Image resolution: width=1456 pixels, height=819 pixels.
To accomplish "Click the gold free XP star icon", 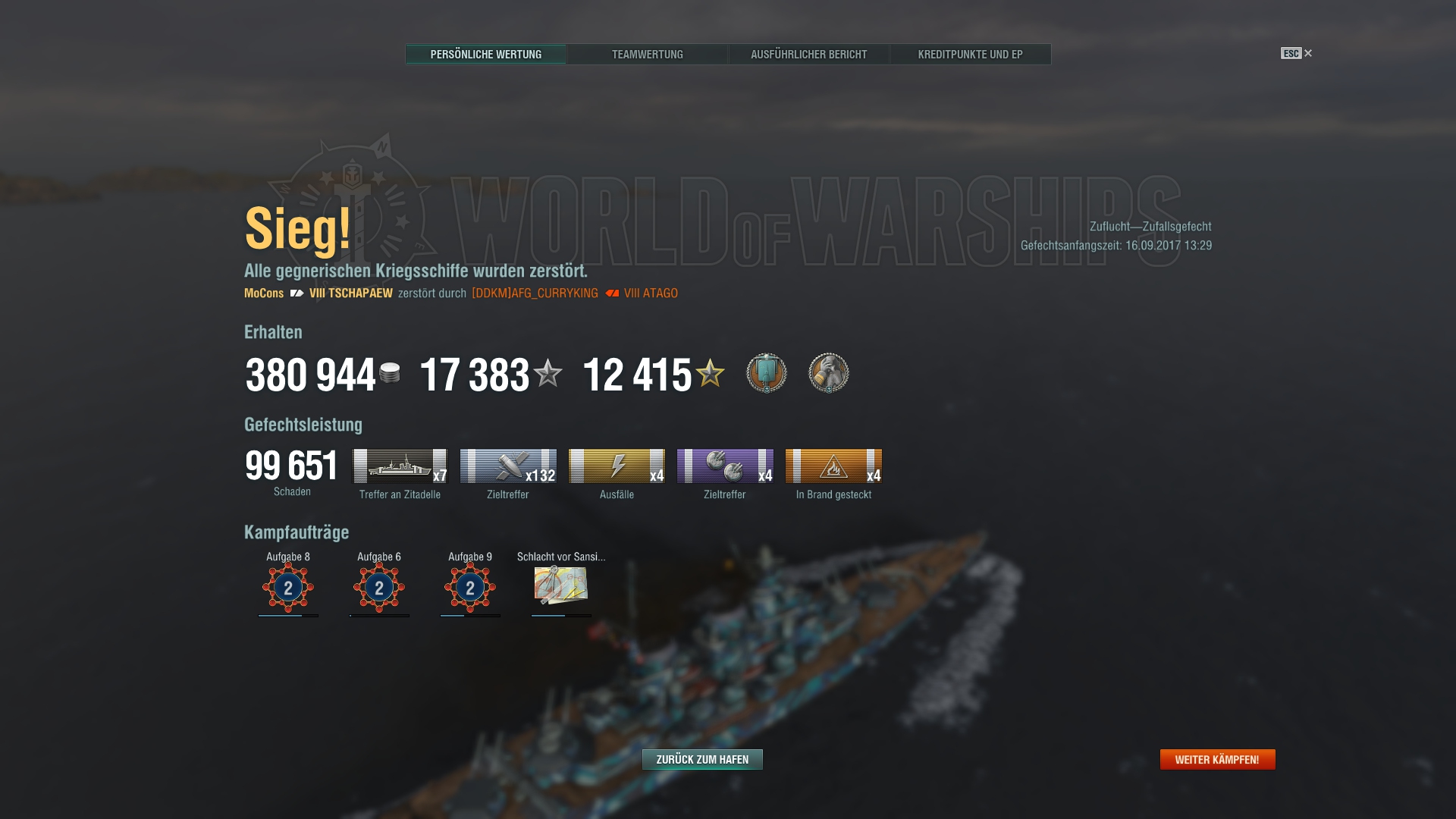I will pyautogui.click(x=711, y=373).
